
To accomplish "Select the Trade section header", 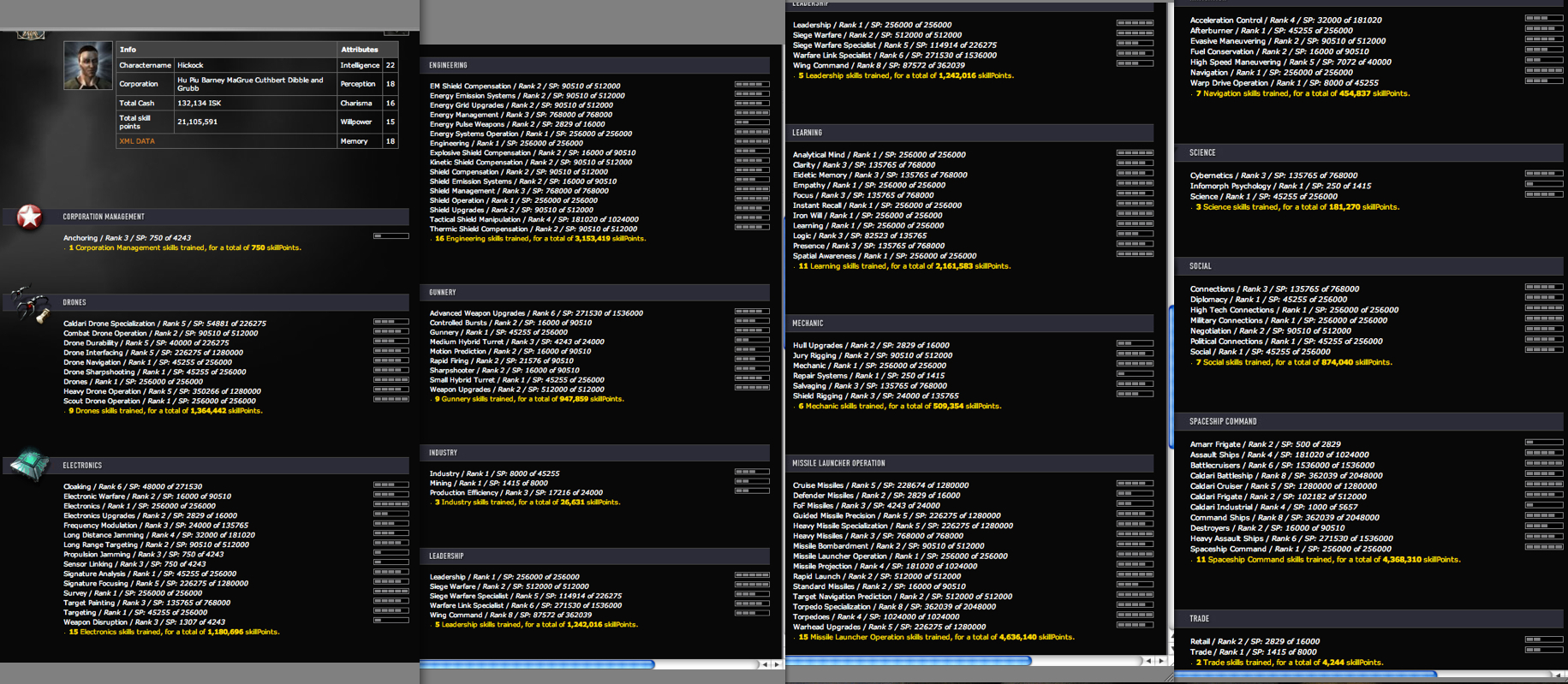I will click(x=1370, y=618).
